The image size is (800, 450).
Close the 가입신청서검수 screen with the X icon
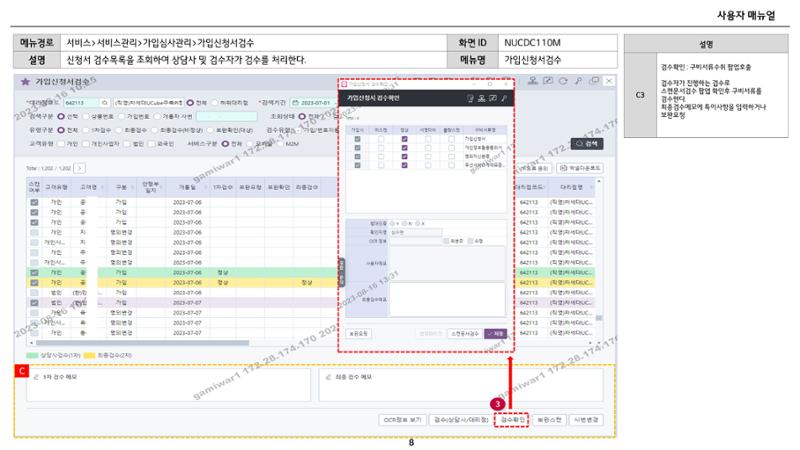pos(609,81)
